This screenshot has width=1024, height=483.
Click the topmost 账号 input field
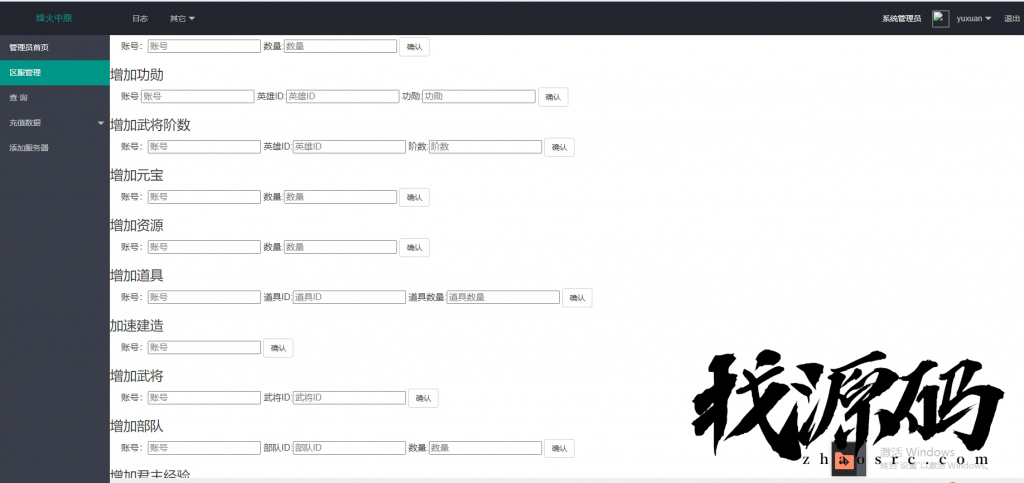click(x=204, y=46)
